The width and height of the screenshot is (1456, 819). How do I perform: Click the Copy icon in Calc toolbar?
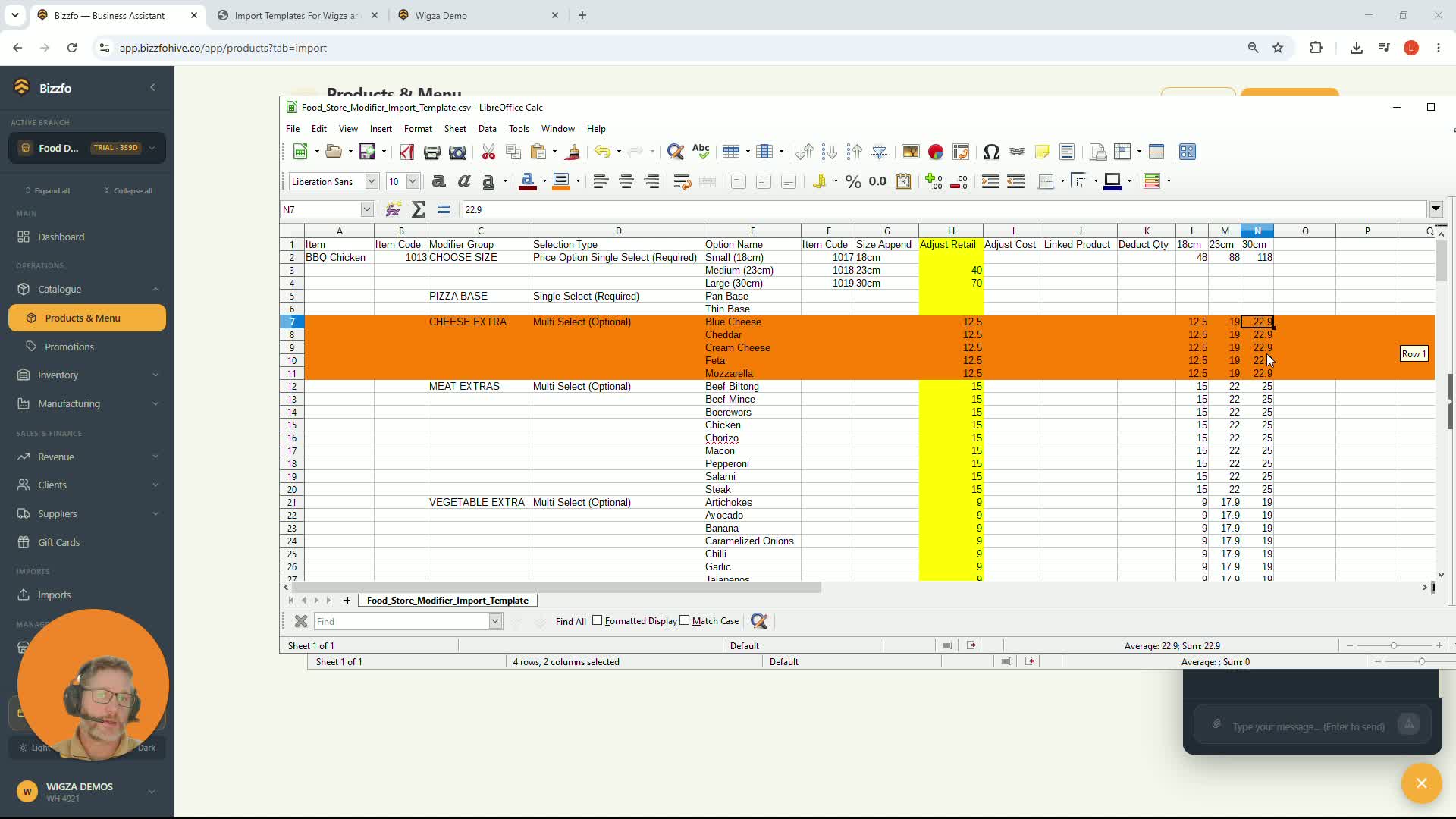tap(513, 152)
